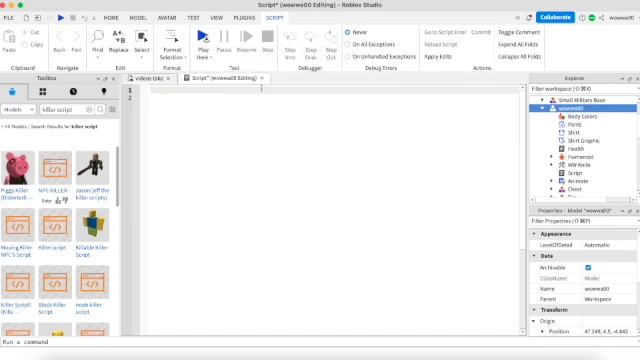Switch to the VIEW ribbon tab

pyautogui.click(x=216, y=18)
